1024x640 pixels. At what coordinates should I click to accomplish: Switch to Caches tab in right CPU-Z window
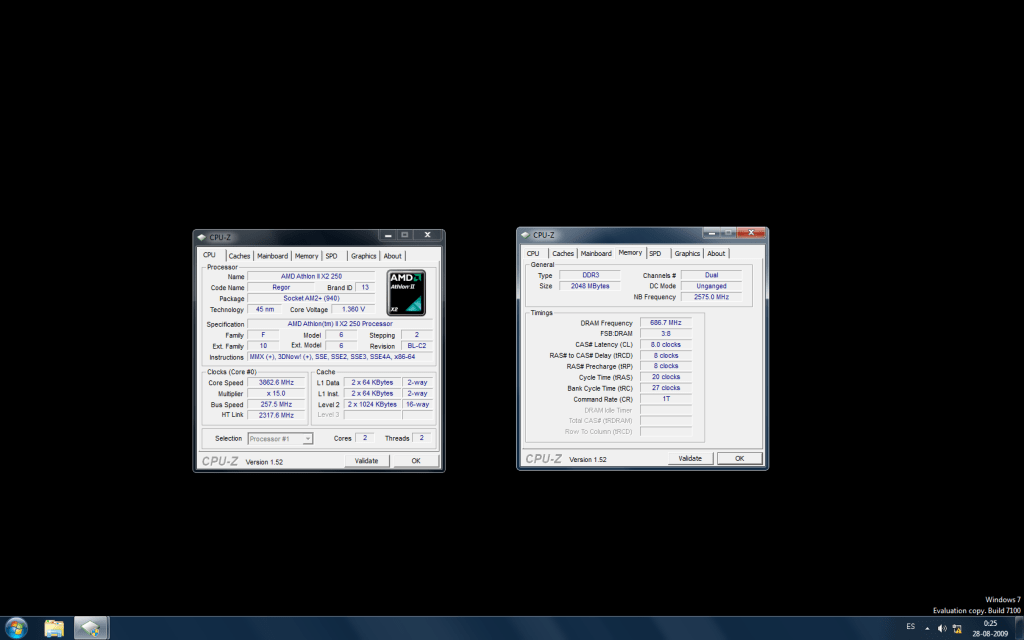(563, 253)
